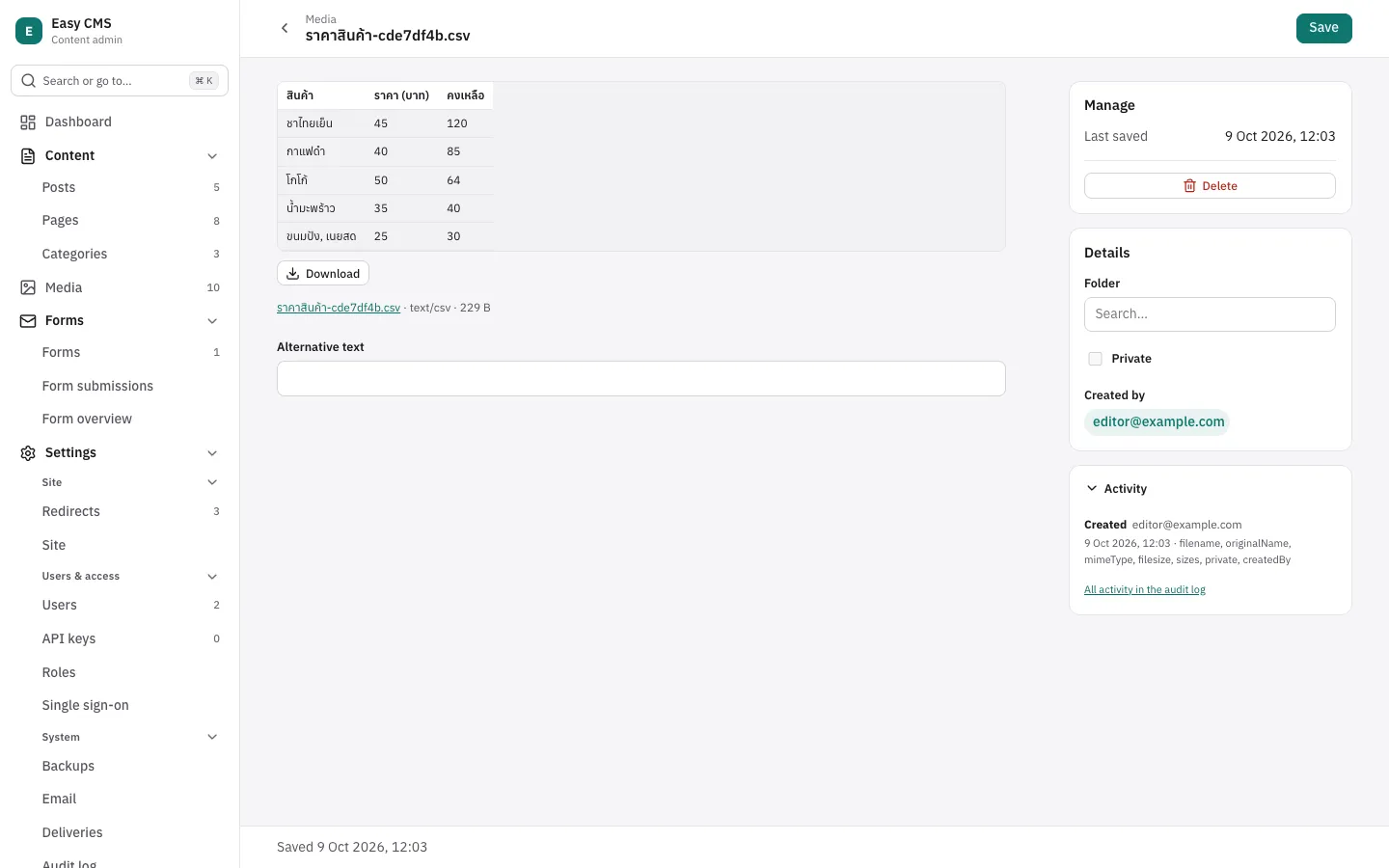Click the Easy CMS logo icon
This screenshot has width=1389, height=868.
29,31
